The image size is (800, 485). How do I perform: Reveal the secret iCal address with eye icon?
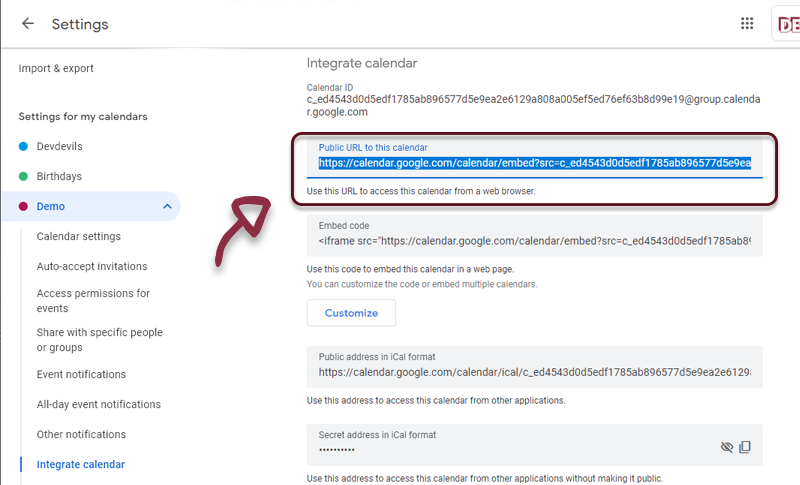click(727, 447)
